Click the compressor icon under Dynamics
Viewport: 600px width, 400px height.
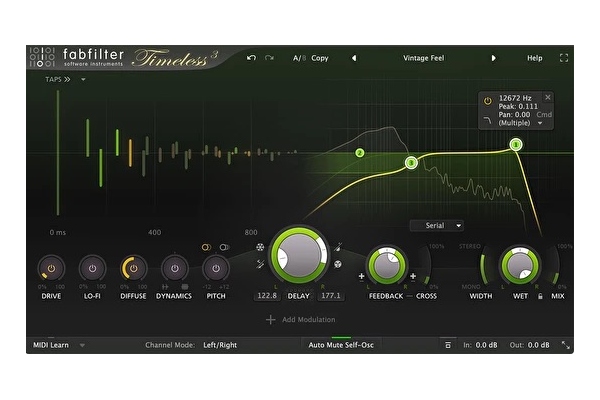click(184, 287)
